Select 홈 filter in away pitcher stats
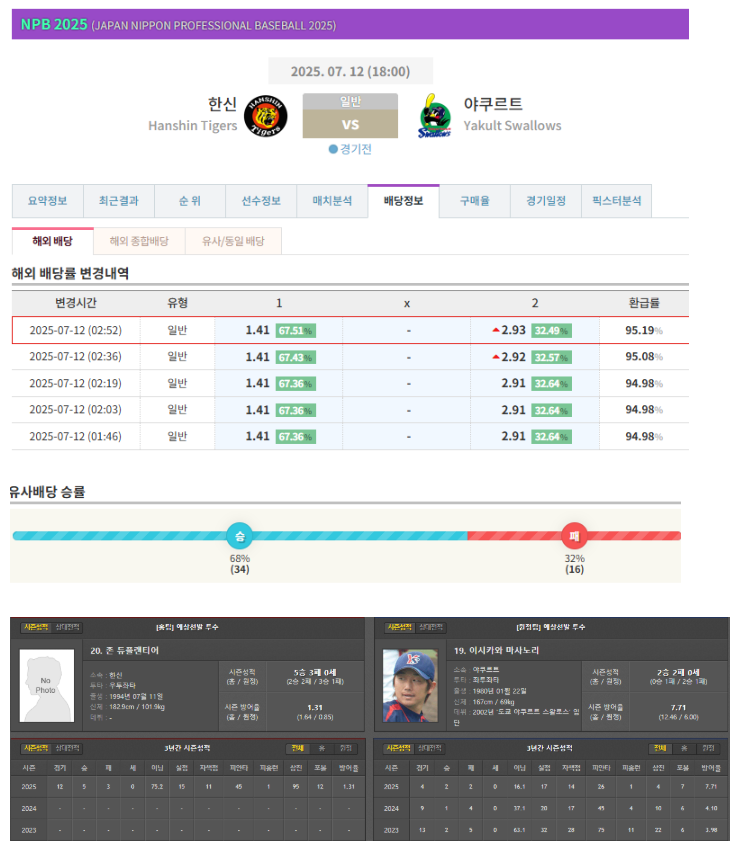742x852 pixels. pos(684,748)
